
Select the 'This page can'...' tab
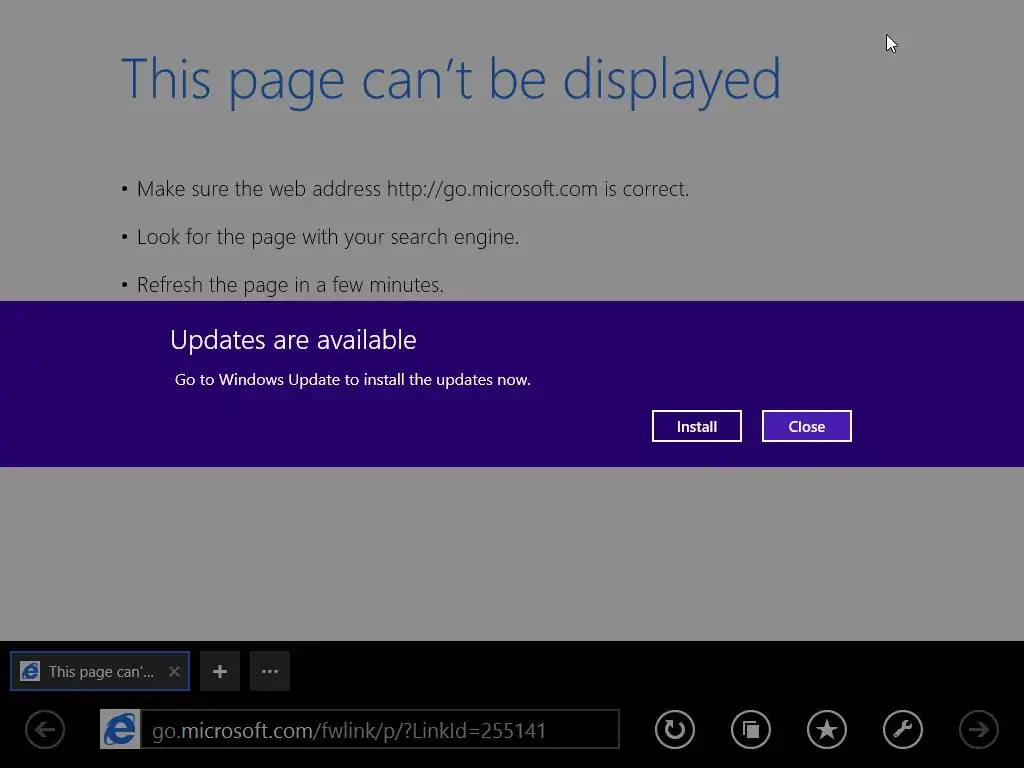pos(100,671)
